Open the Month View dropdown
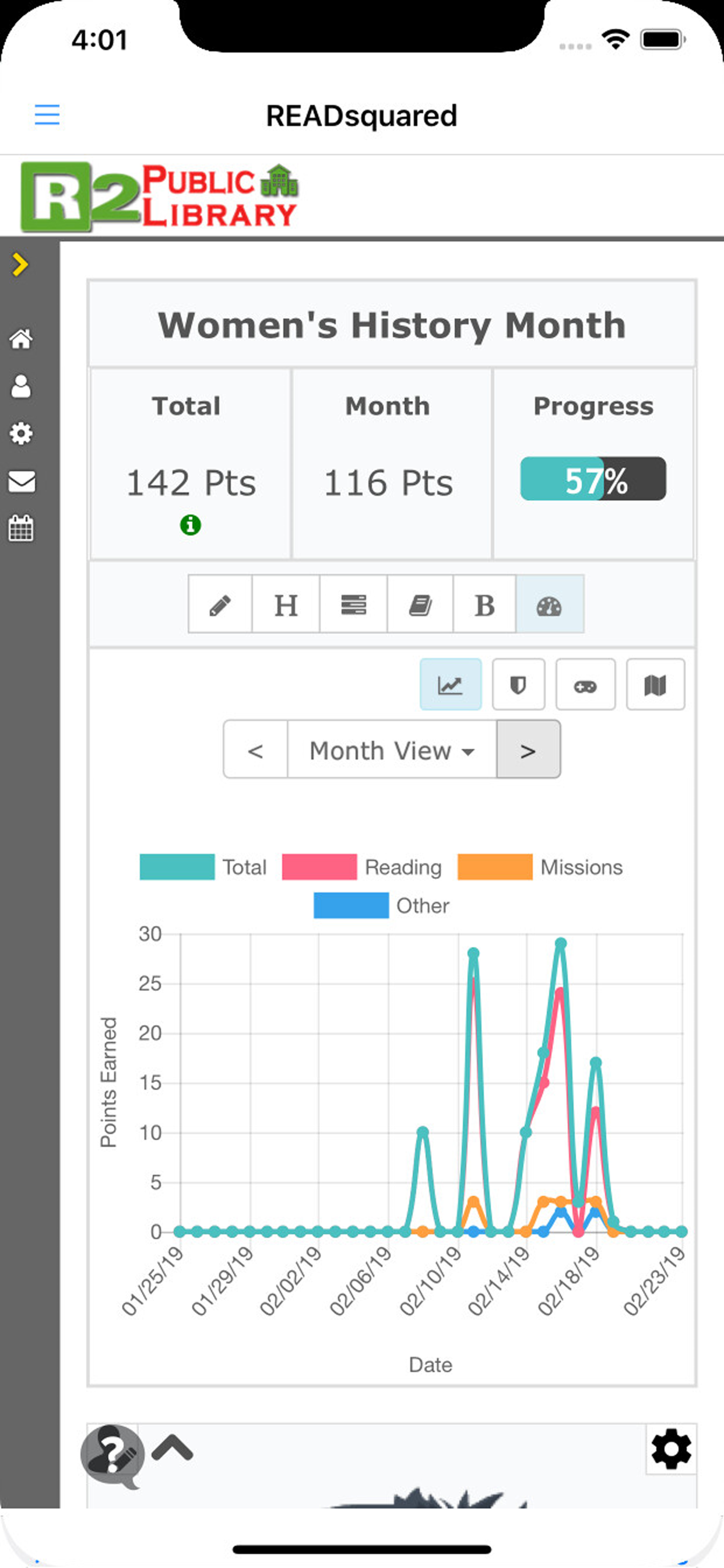 (392, 751)
